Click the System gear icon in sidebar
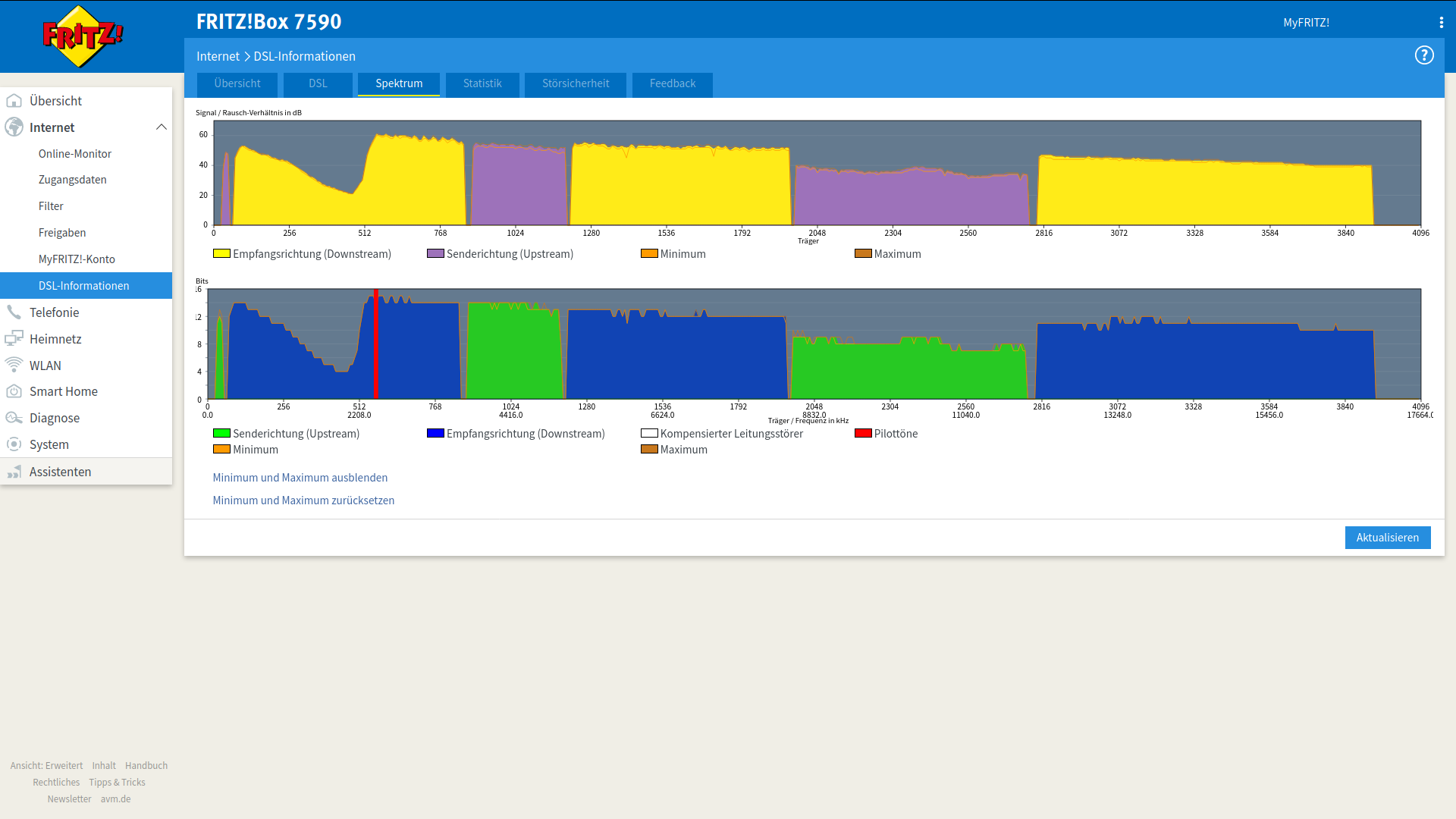 14,444
